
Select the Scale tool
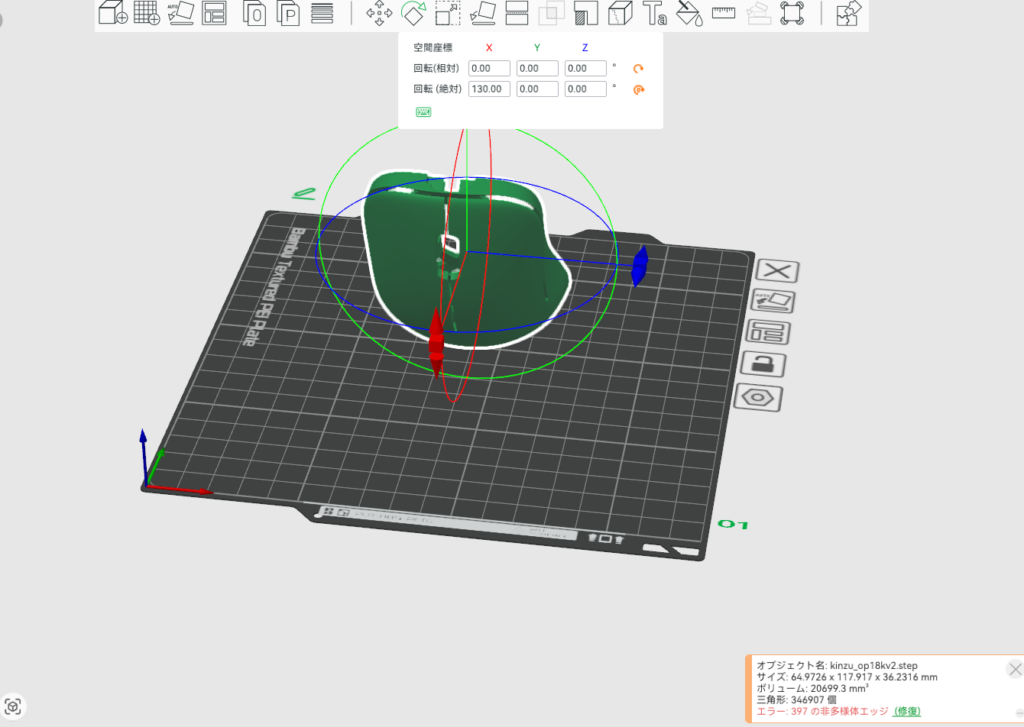[448, 13]
